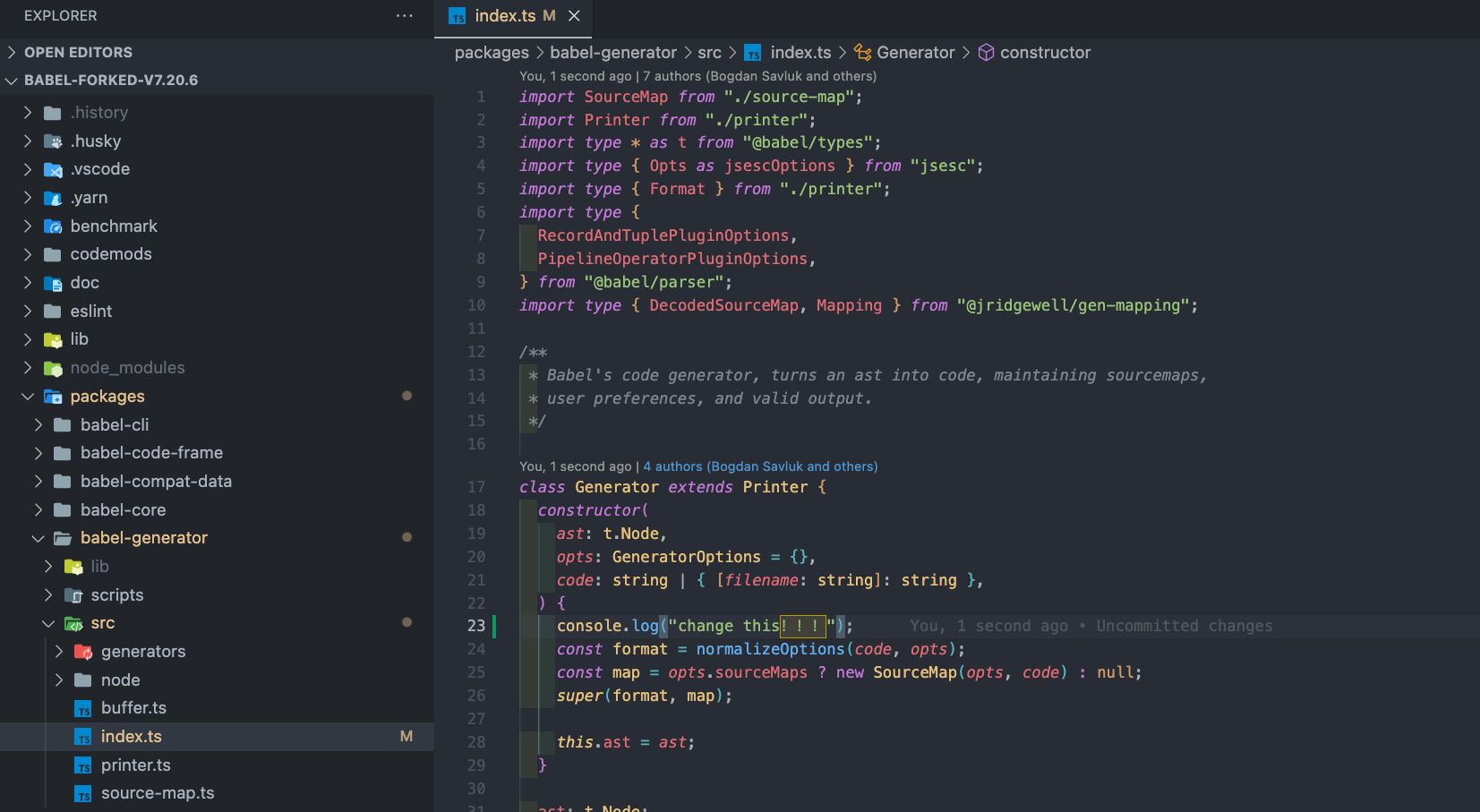Click inline blame 'Uncommitted changes' annotation
Screen dimensions: 1480x812
click(x=1184, y=626)
